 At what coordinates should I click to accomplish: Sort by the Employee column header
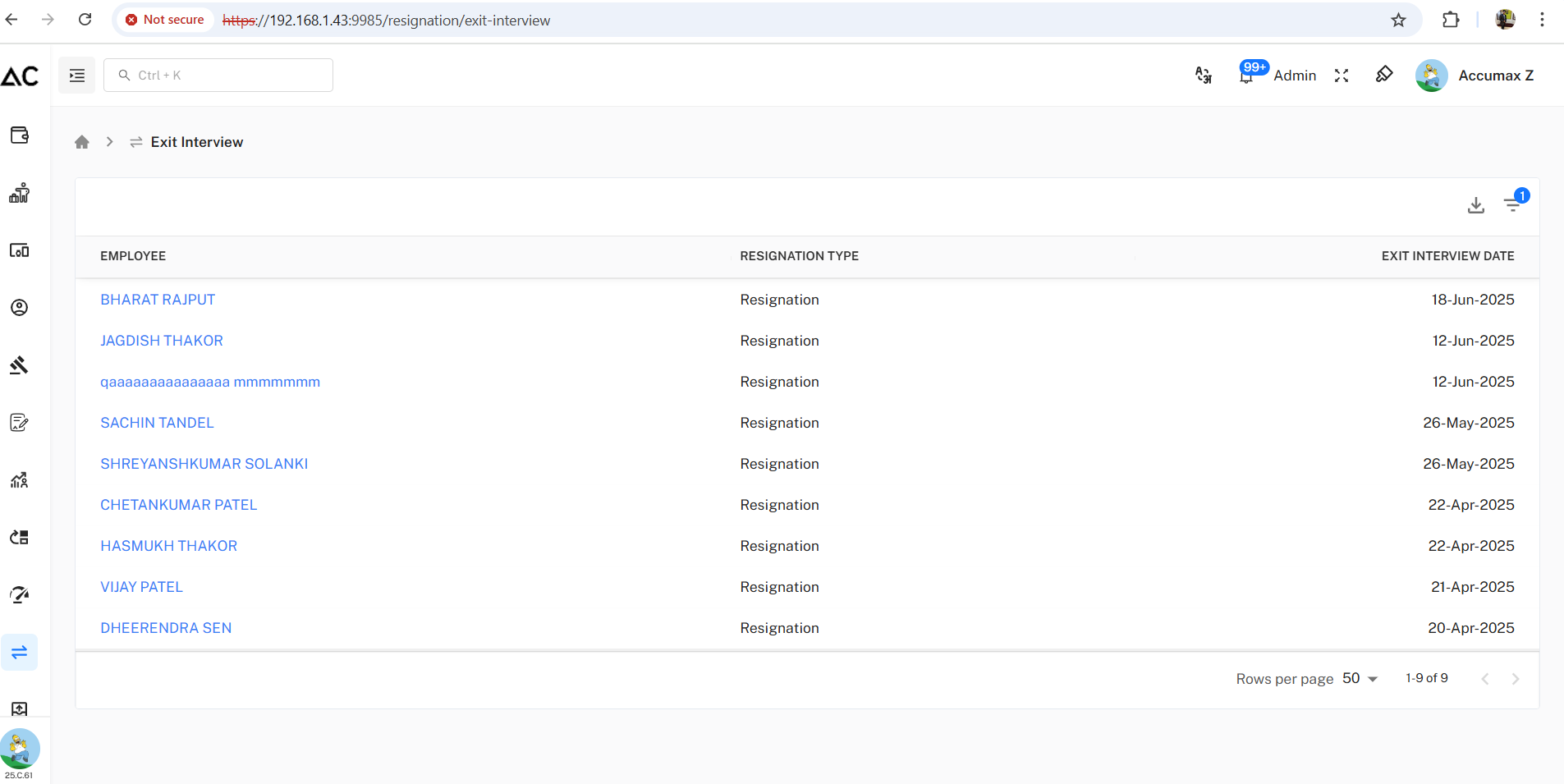coord(133,256)
